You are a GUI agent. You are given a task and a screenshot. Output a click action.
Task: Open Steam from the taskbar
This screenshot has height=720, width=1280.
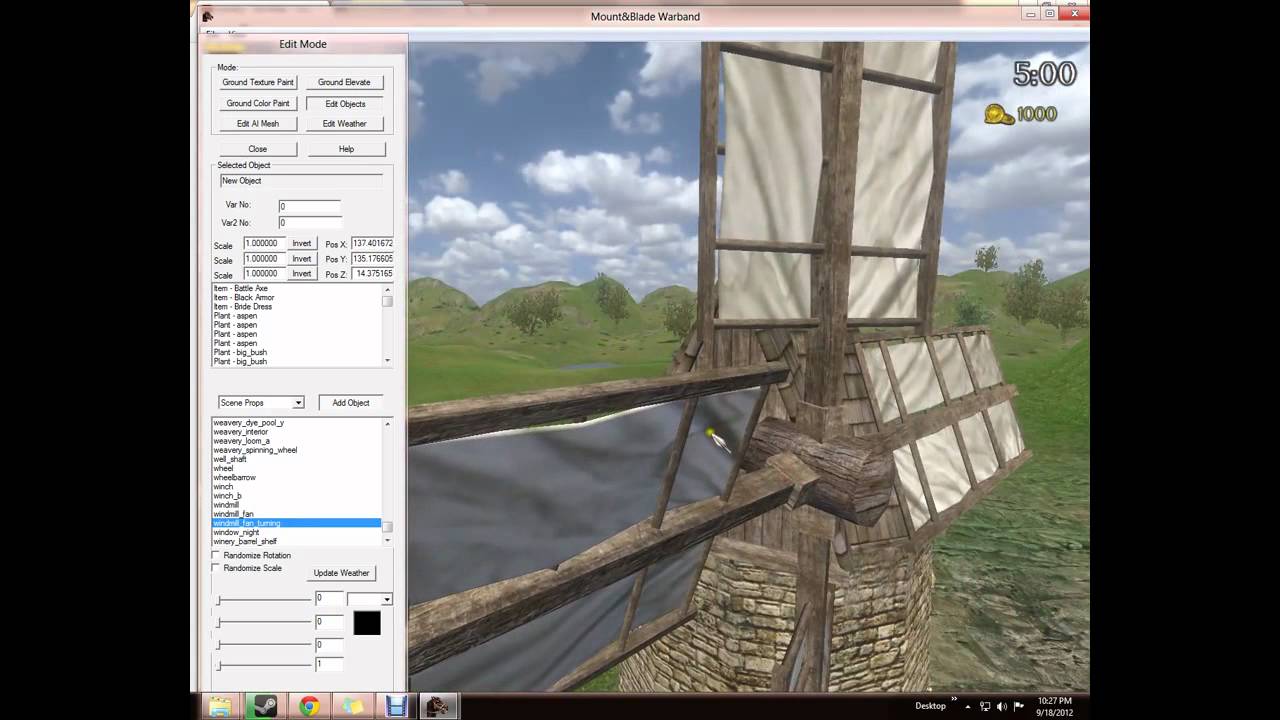265,707
